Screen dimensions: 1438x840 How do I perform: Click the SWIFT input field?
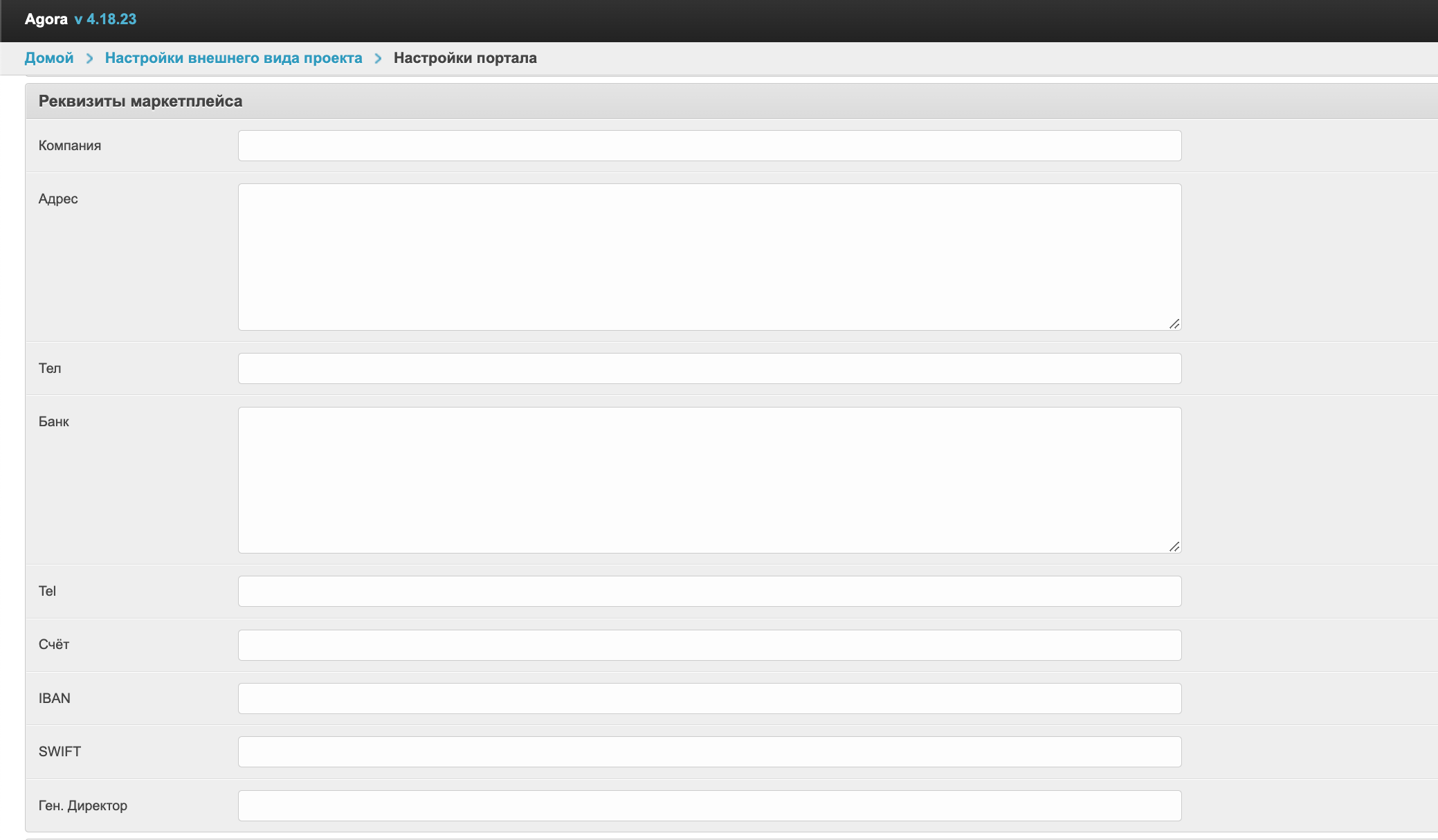point(709,752)
